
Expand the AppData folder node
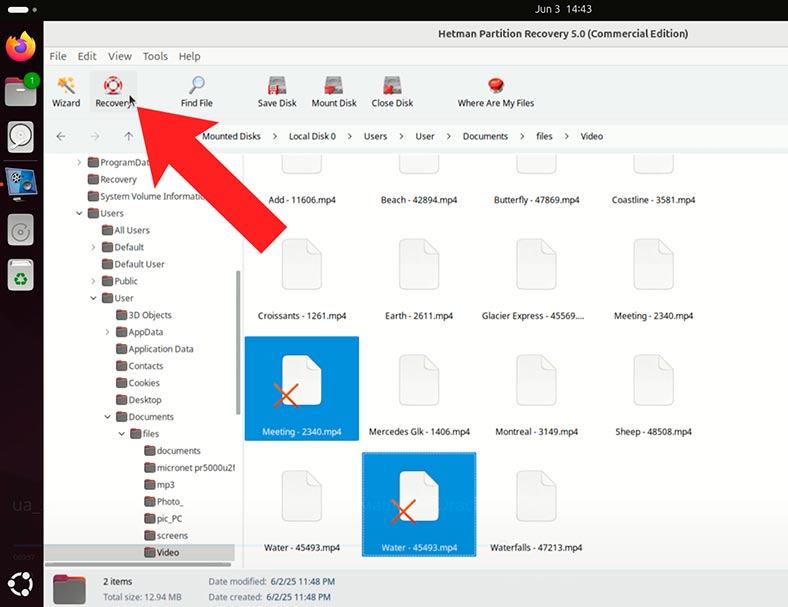point(107,332)
